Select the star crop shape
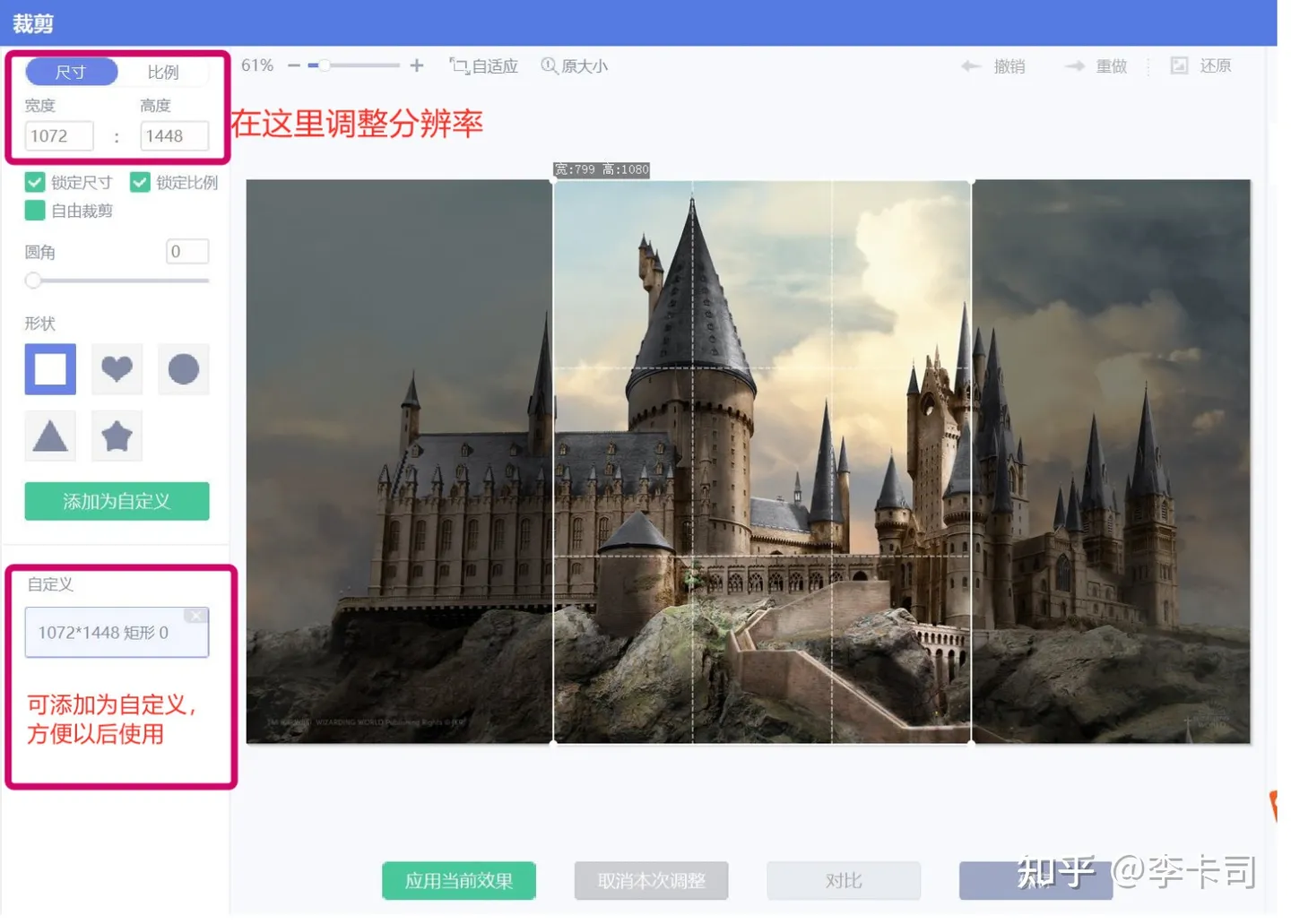 pos(117,436)
